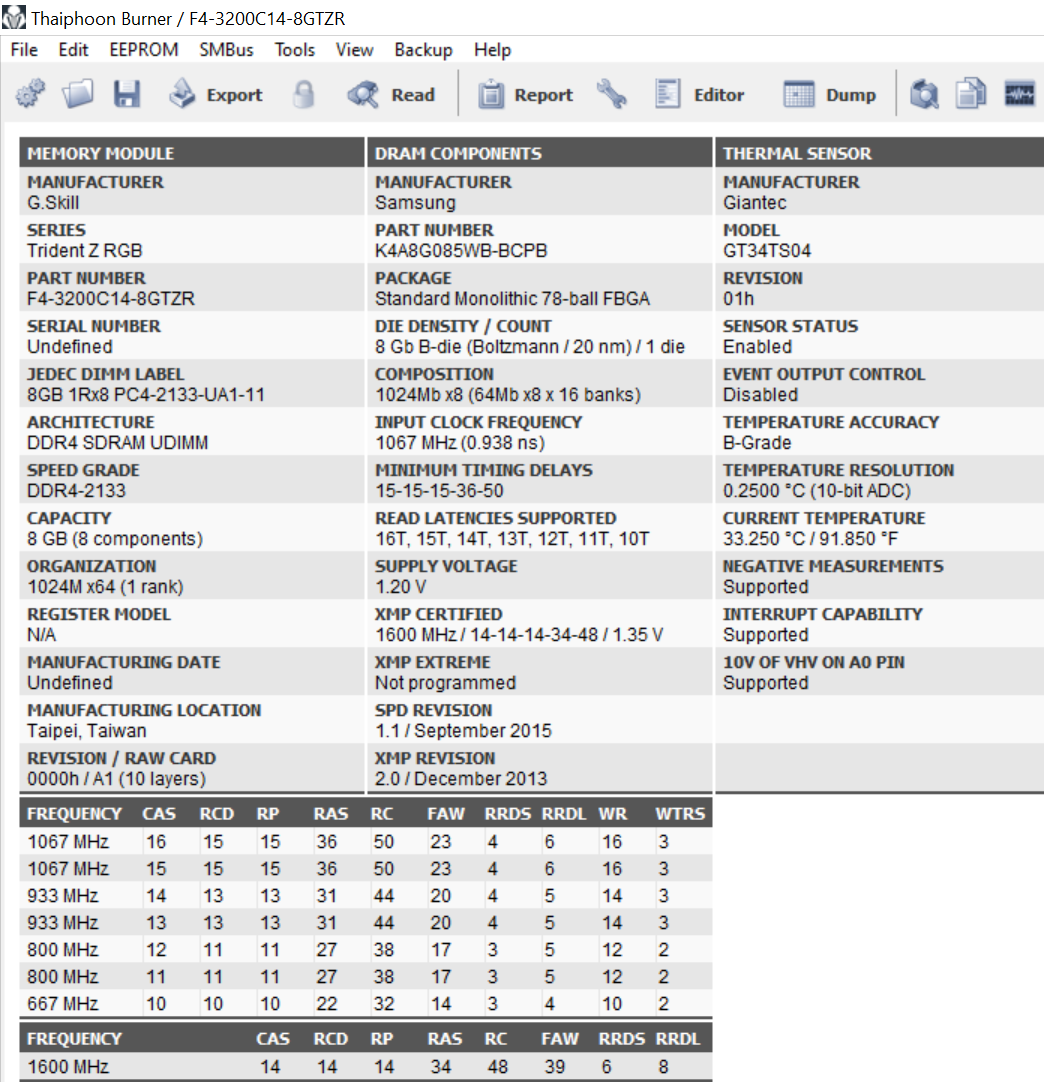Screen dimensions: 1044x1082
Task: Click the memory module icon at toolbar end
Action: (1019, 94)
